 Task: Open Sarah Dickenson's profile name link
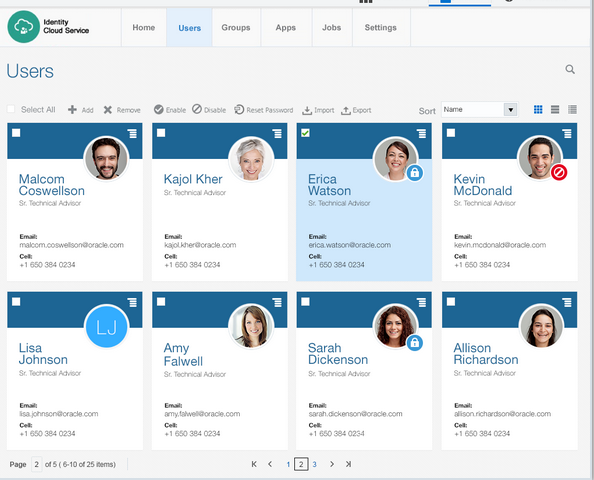coord(338,354)
